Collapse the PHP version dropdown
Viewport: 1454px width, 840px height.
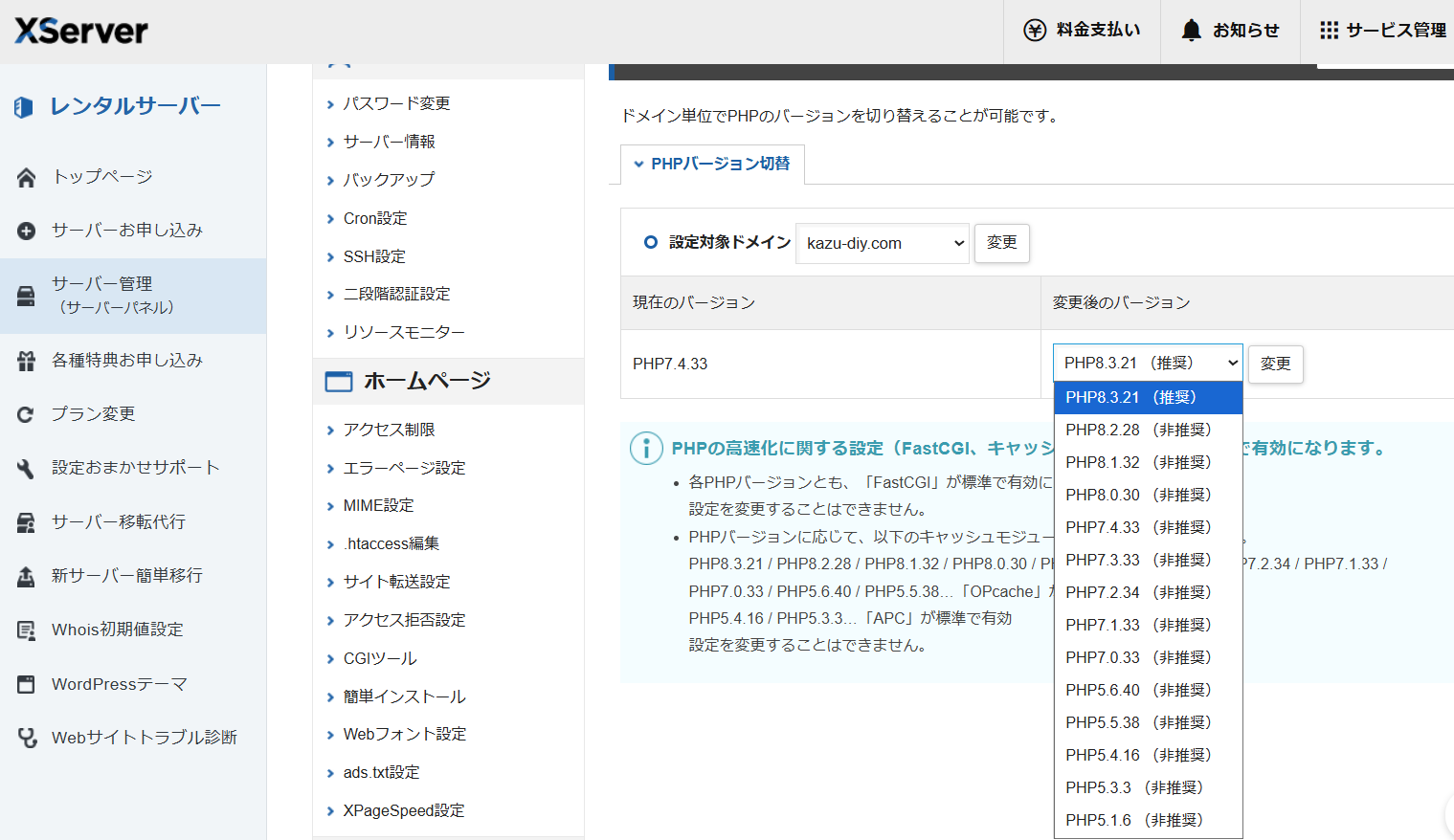point(1147,364)
